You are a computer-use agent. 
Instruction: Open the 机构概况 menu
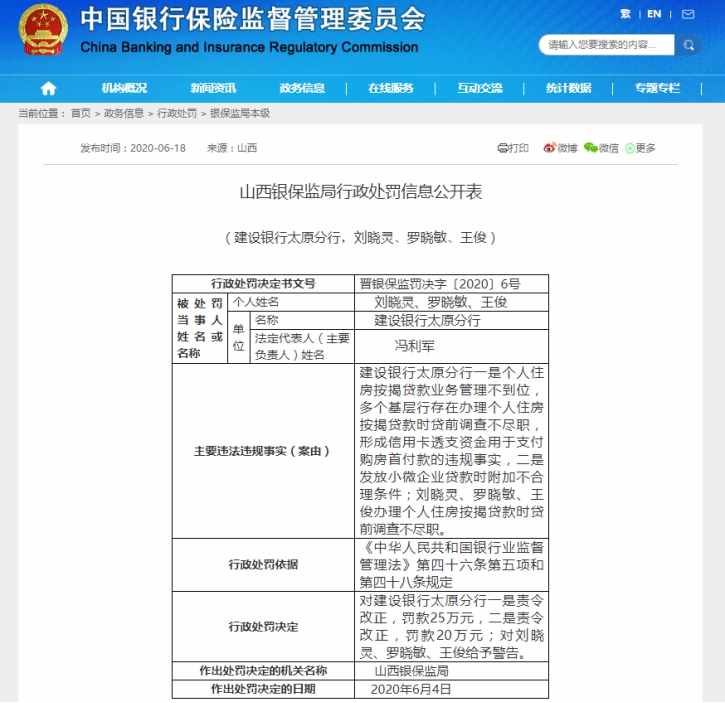click(124, 88)
